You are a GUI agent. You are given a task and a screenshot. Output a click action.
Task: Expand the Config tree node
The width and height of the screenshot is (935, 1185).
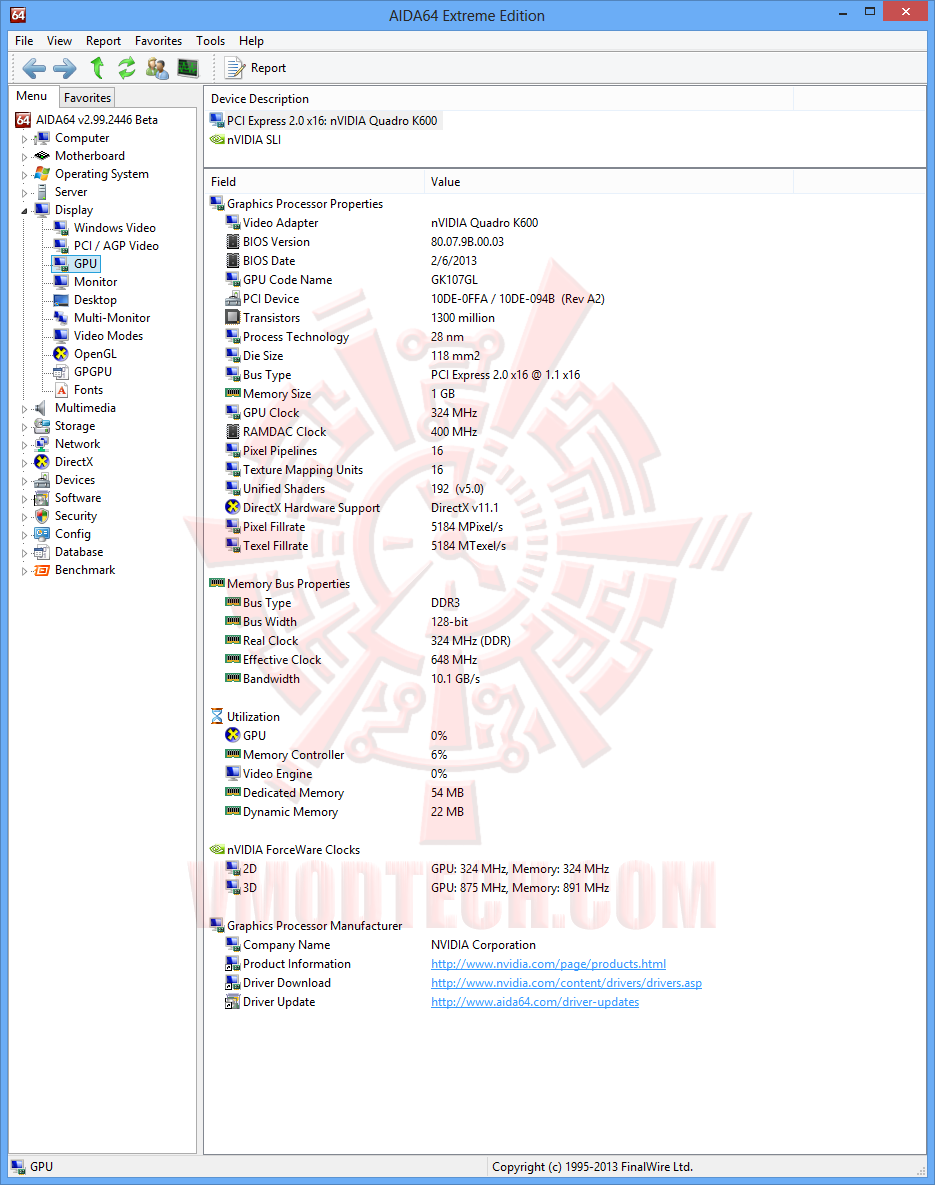(24, 535)
